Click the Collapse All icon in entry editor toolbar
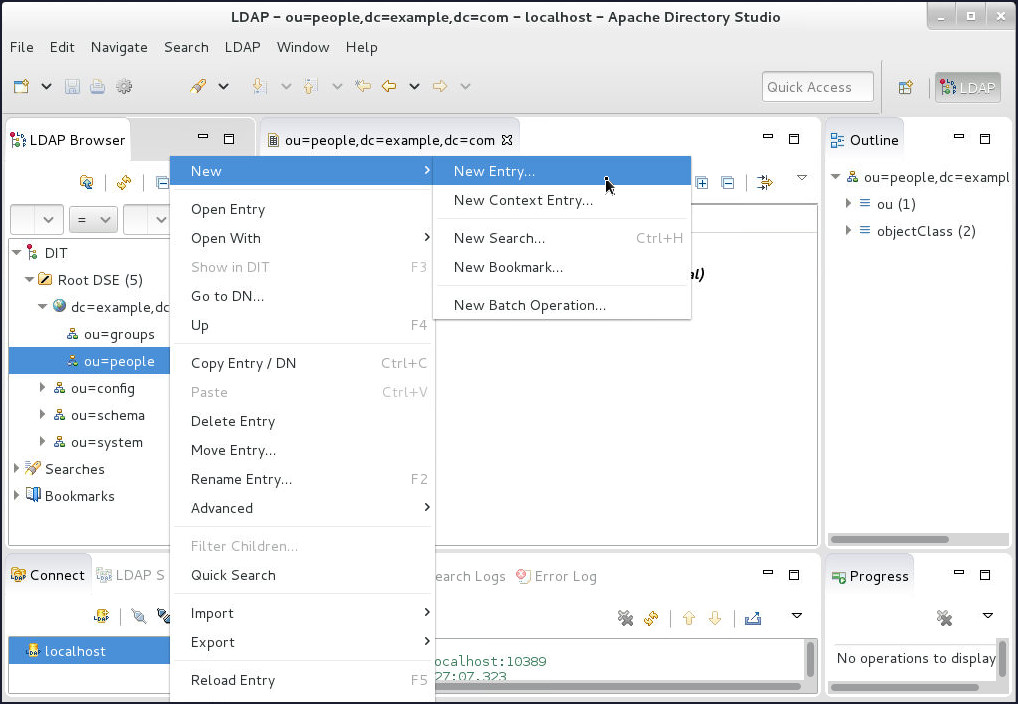This screenshot has width=1018, height=704. (x=728, y=182)
